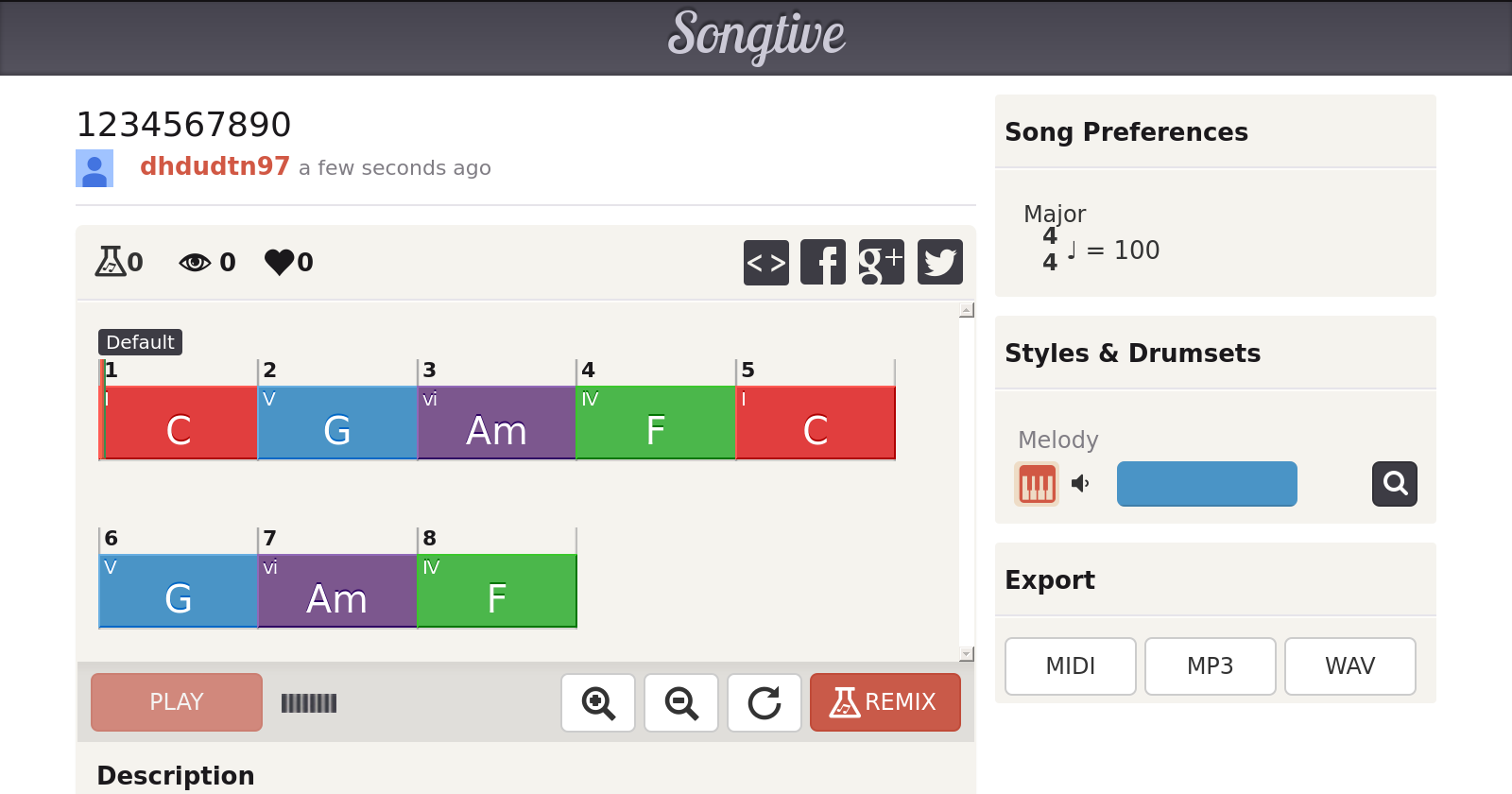
Task: Click the reload loop arrow button
Action: pyautogui.click(x=765, y=702)
